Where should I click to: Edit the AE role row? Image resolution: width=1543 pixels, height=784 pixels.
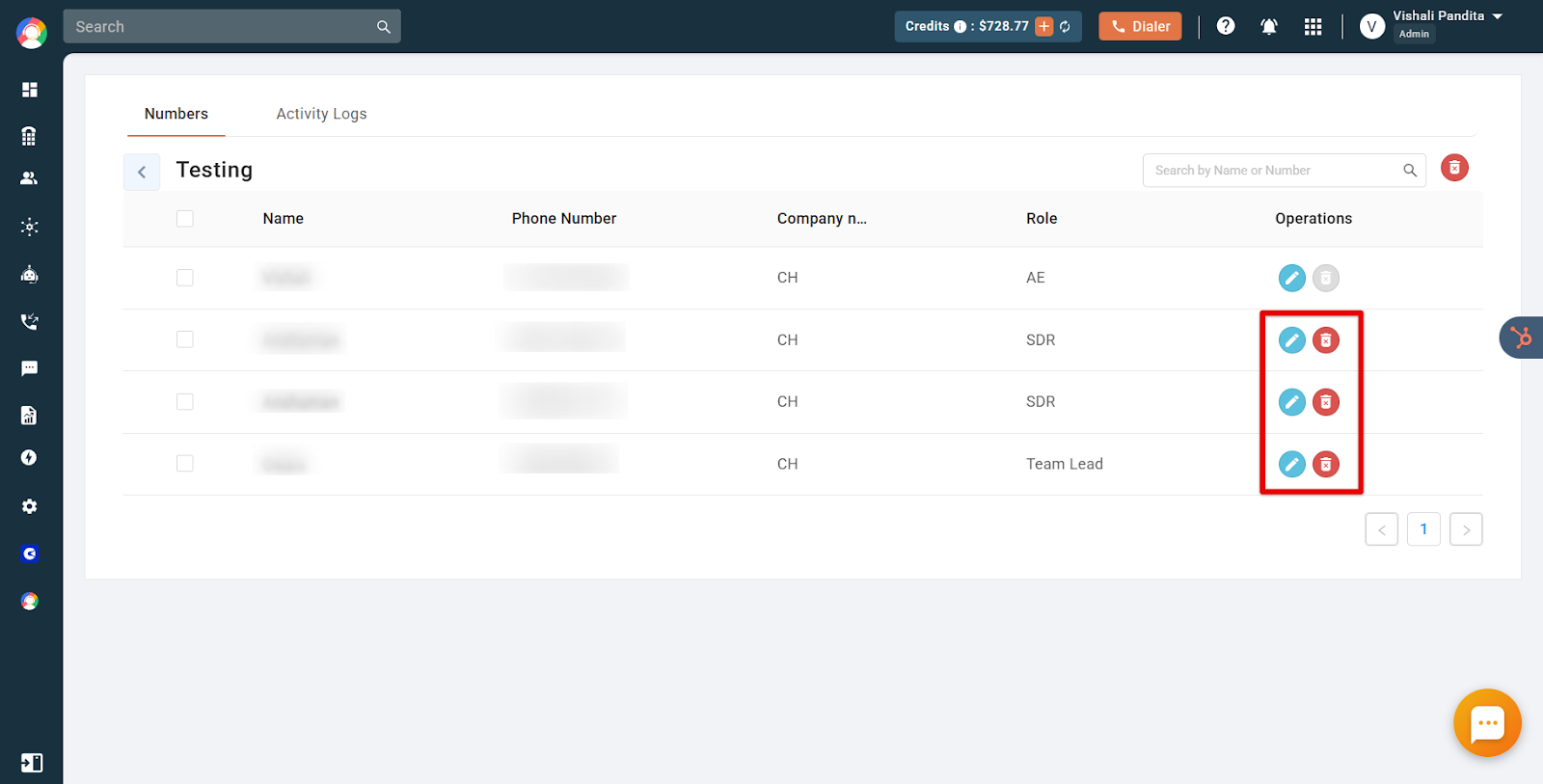pos(1292,278)
